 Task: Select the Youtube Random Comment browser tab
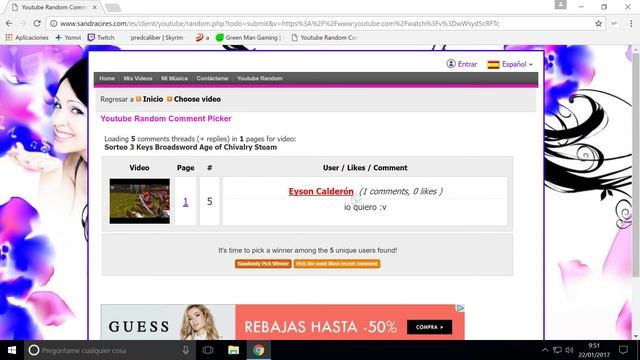tap(53, 7)
